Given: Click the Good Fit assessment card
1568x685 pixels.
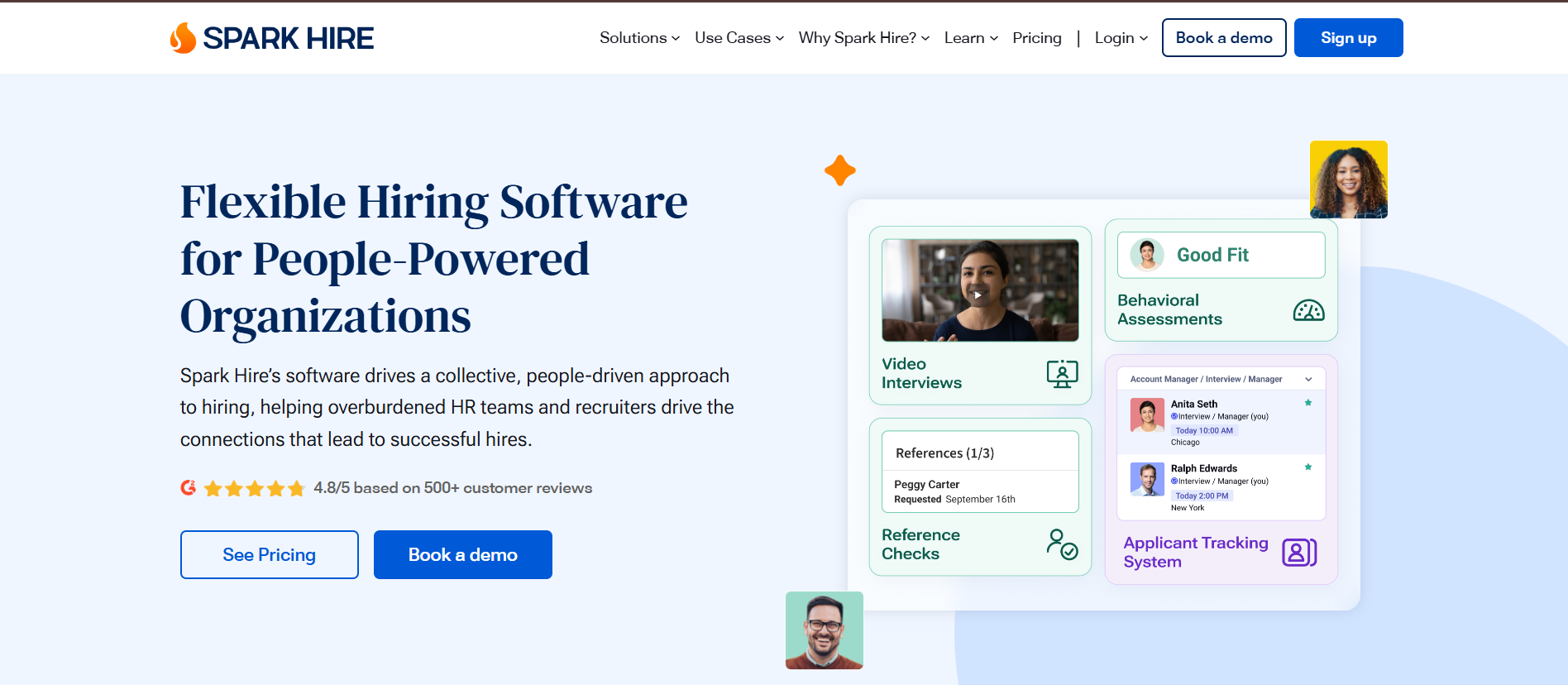Looking at the screenshot, I should [x=1221, y=255].
